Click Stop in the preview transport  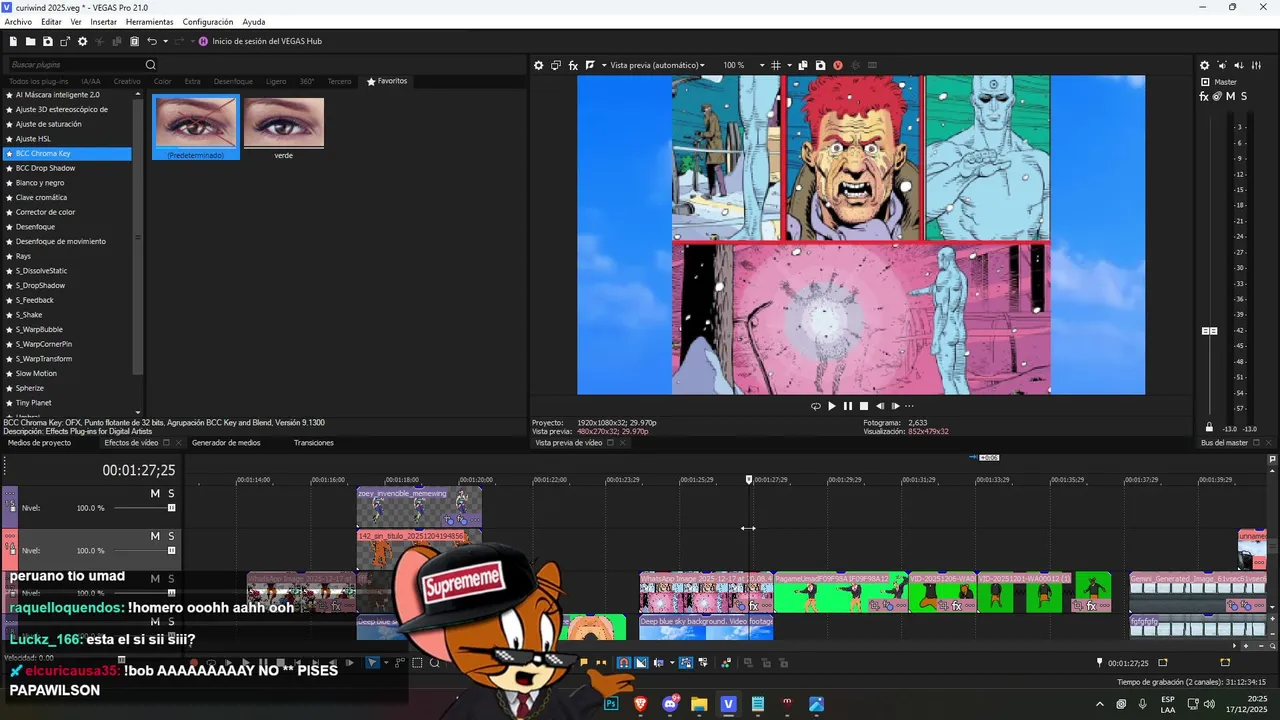(x=864, y=406)
